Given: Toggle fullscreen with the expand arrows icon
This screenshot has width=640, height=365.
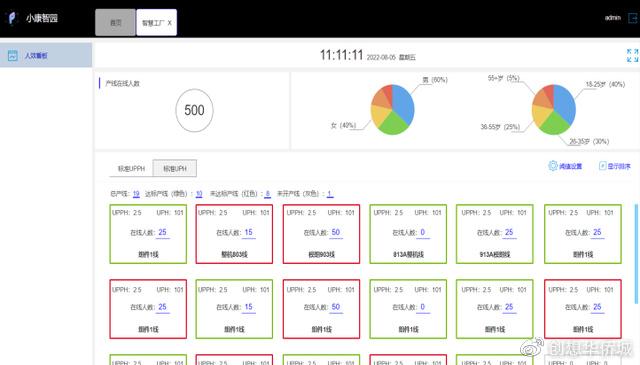Looking at the screenshot, I should [x=632, y=55].
